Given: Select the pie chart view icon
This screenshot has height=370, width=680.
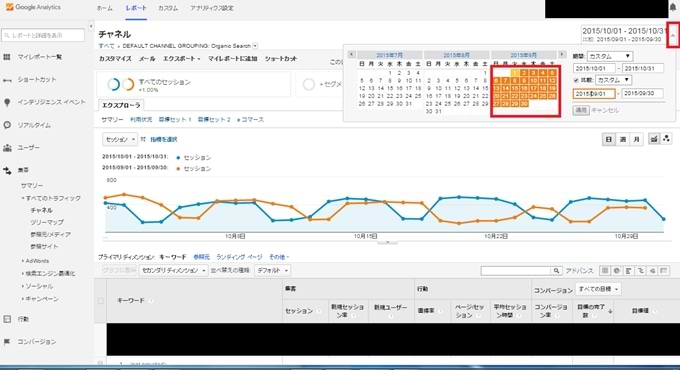Looking at the screenshot, I should pyautogui.click(x=617, y=271).
